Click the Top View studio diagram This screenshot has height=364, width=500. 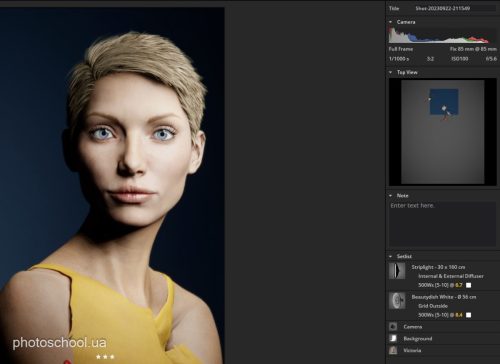pyautogui.click(x=443, y=132)
